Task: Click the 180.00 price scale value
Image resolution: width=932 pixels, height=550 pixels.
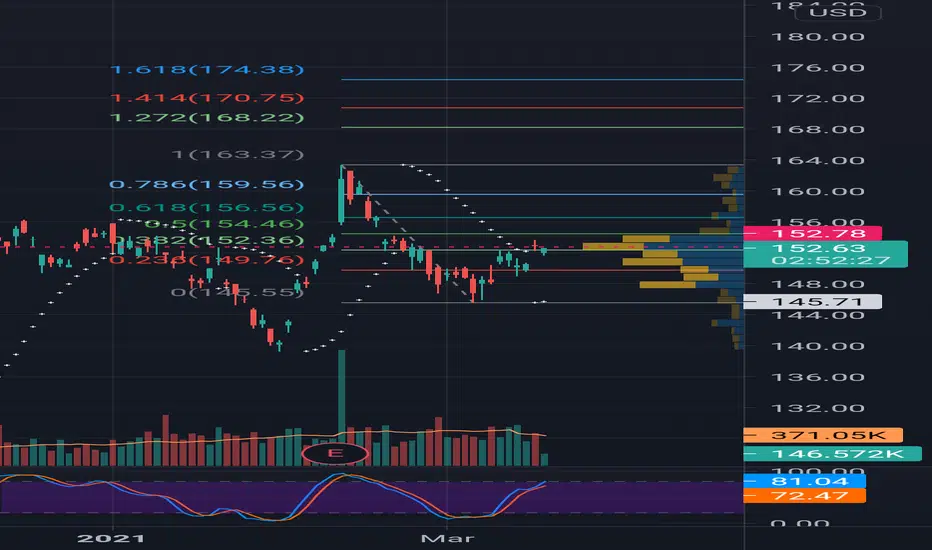Action: point(817,37)
